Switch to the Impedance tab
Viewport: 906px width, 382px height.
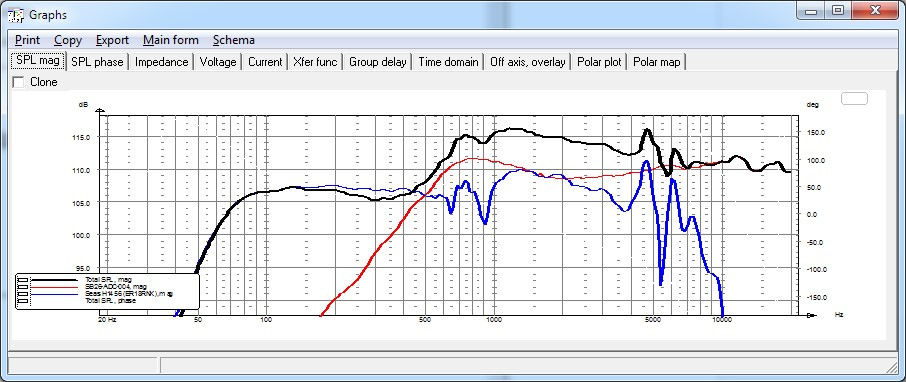[x=162, y=62]
